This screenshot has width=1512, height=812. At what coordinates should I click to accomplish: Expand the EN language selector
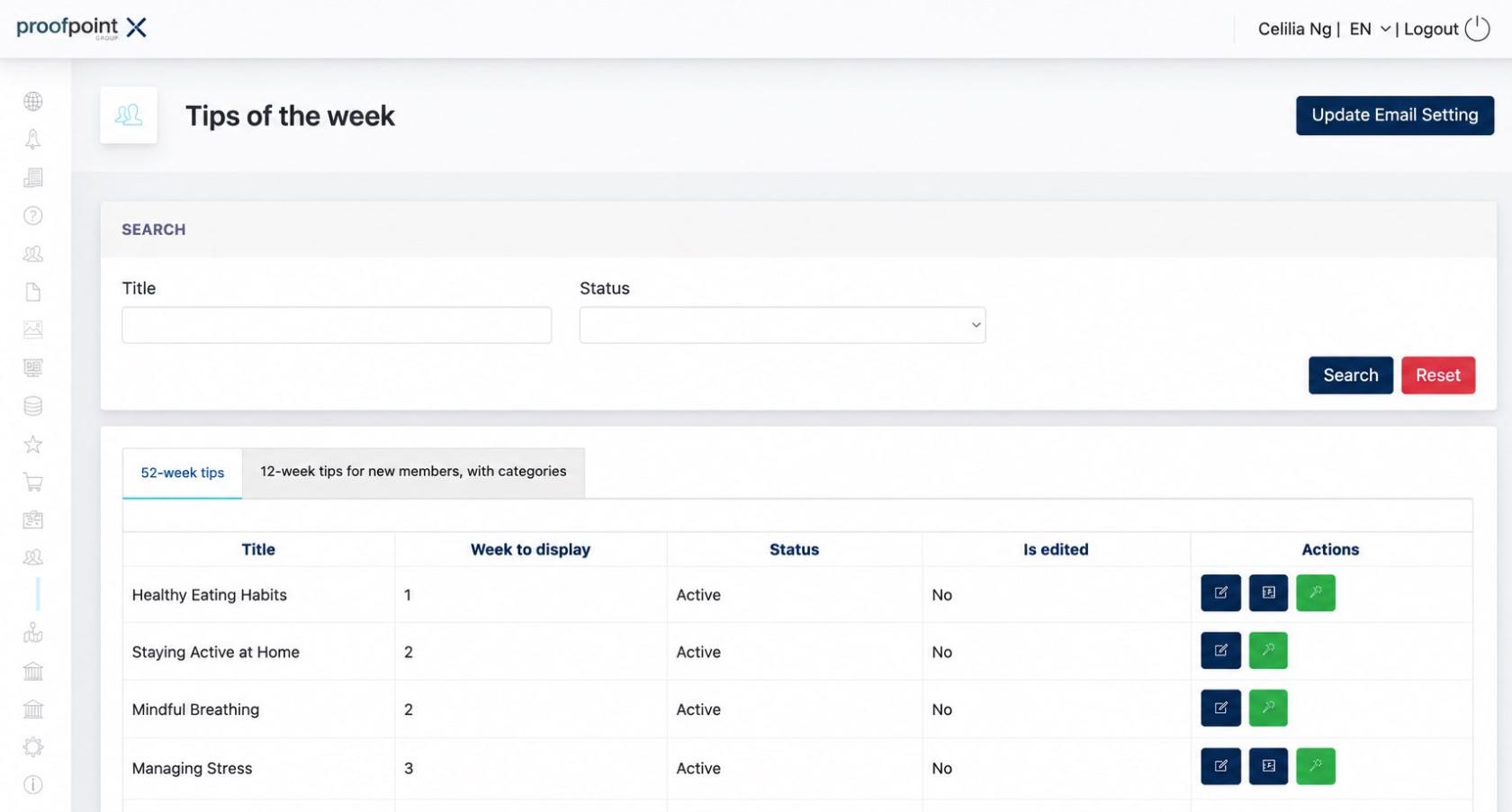(x=1370, y=29)
